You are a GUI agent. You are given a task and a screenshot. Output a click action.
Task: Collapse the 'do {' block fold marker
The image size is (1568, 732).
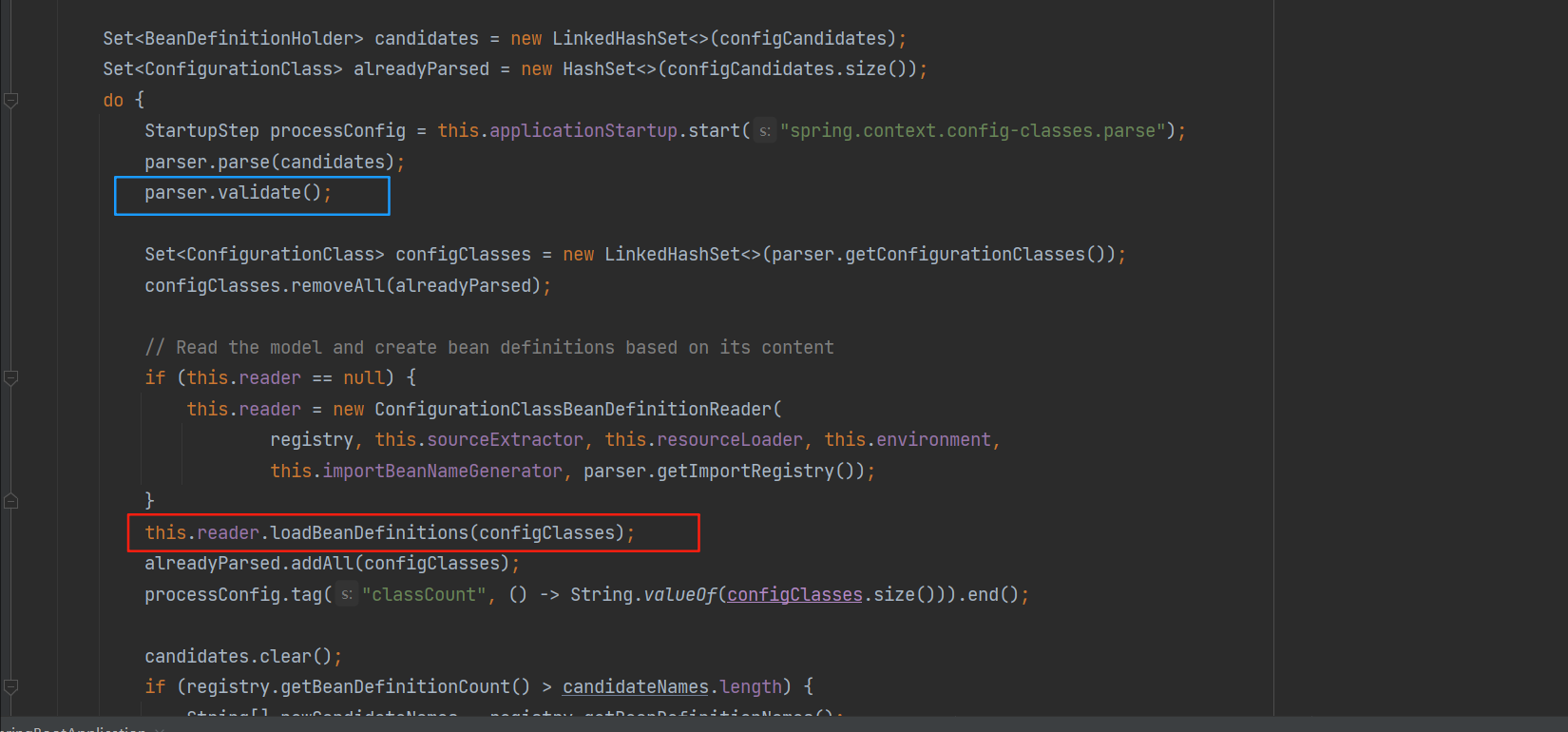[10, 100]
